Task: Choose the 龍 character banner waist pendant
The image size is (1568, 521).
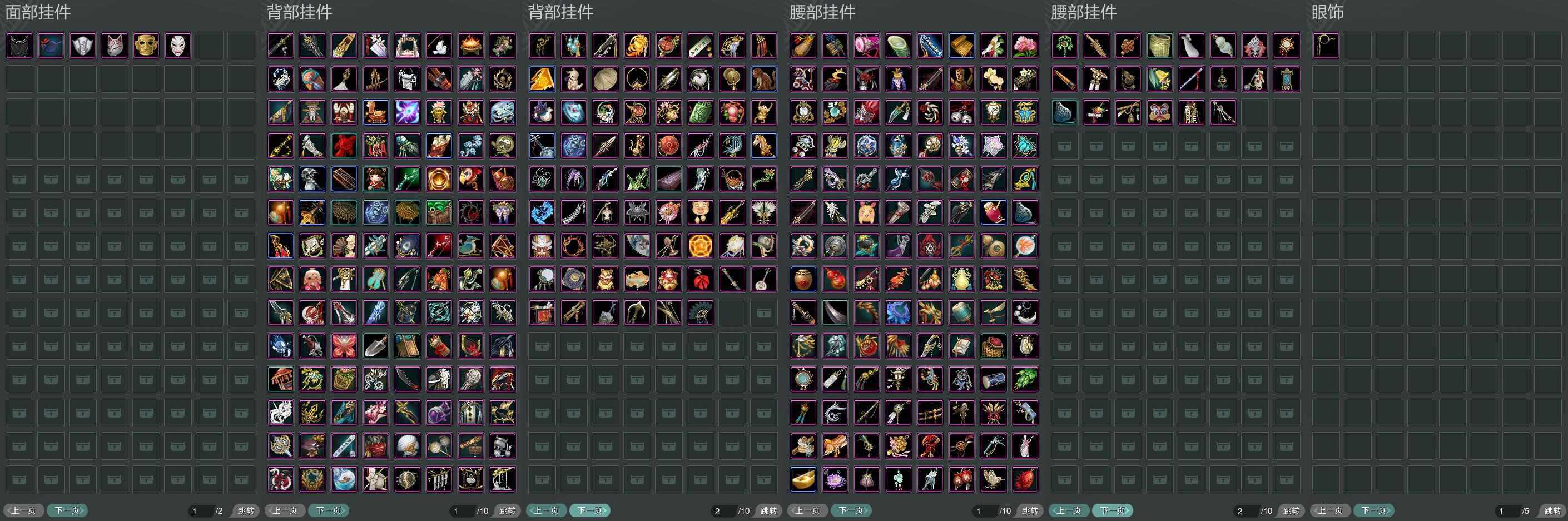Action: click(x=1191, y=113)
